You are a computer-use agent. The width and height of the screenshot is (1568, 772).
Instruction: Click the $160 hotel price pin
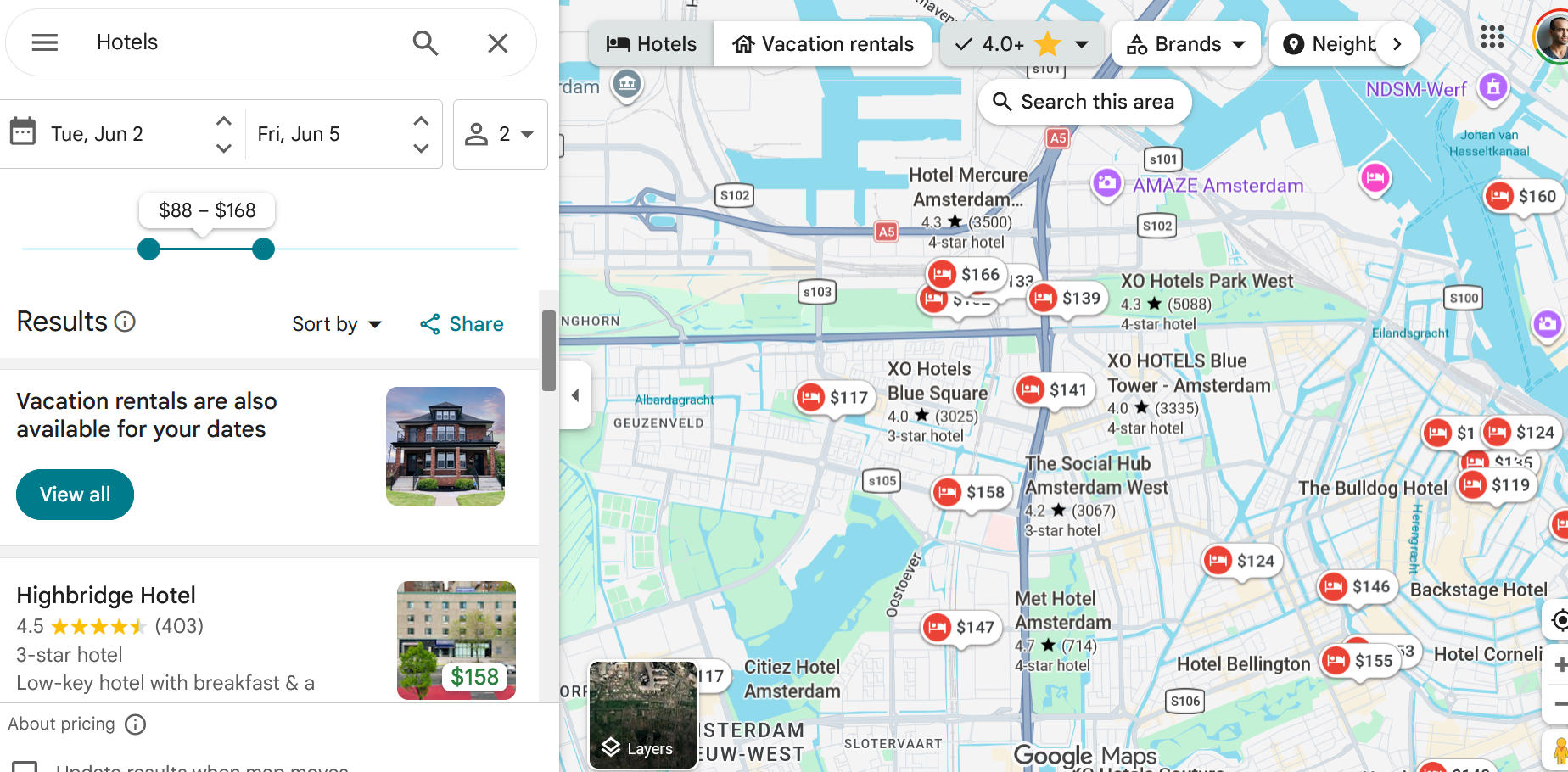(1523, 197)
